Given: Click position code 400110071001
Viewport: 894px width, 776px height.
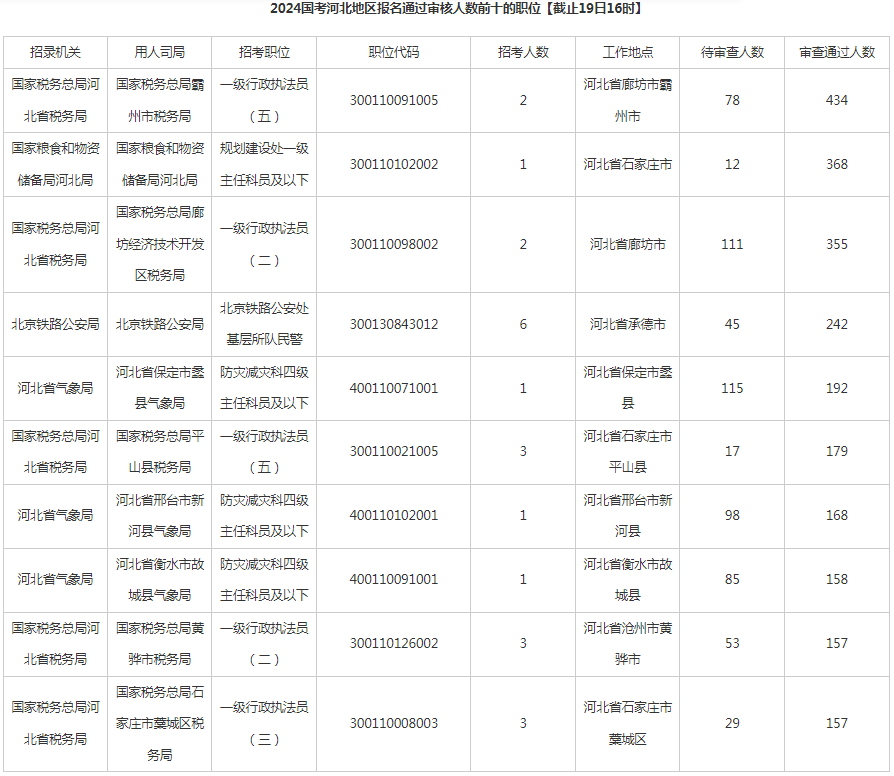Looking at the screenshot, I should point(393,388).
